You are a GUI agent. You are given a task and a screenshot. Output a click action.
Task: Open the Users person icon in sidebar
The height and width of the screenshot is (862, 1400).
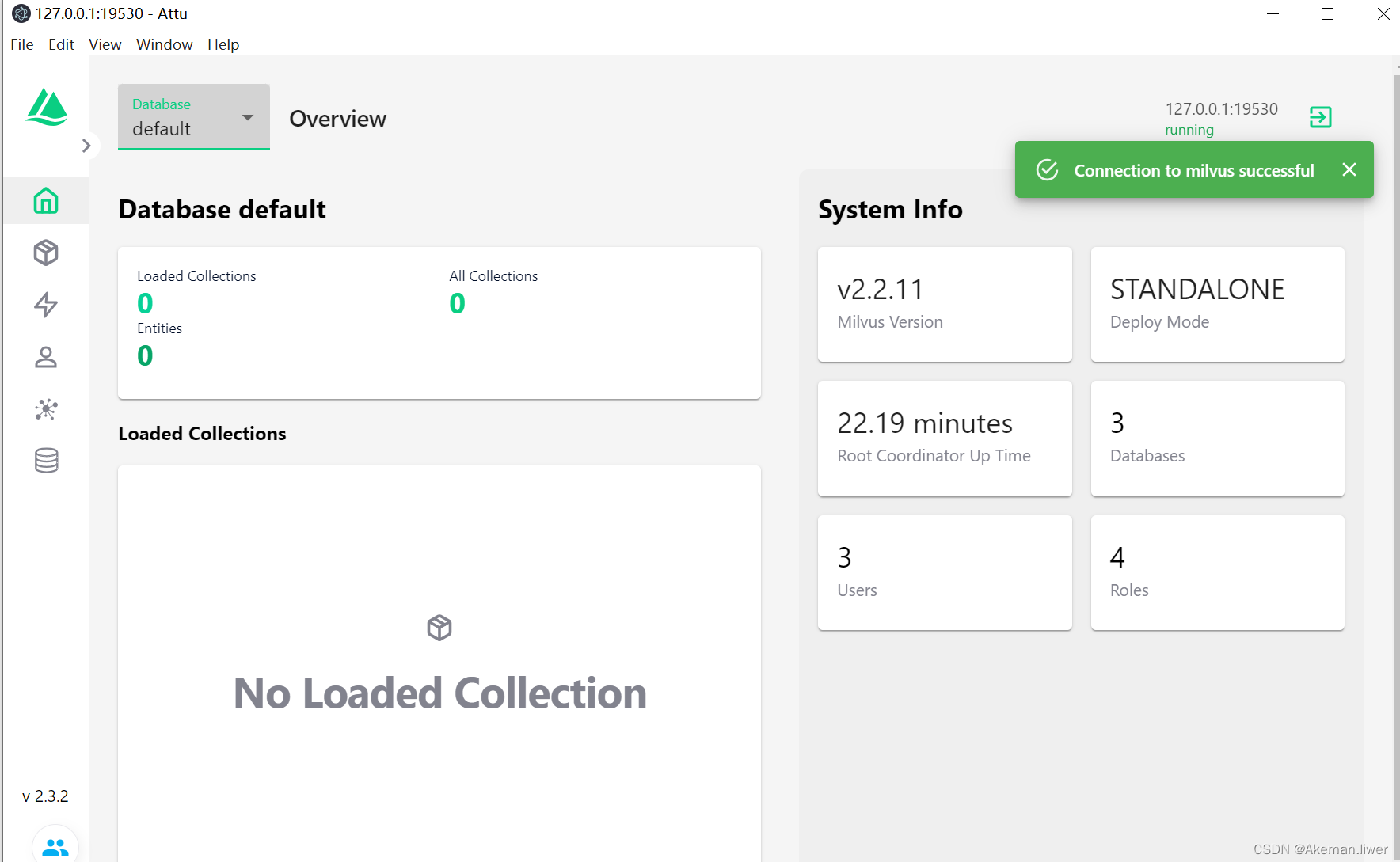[x=46, y=357]
